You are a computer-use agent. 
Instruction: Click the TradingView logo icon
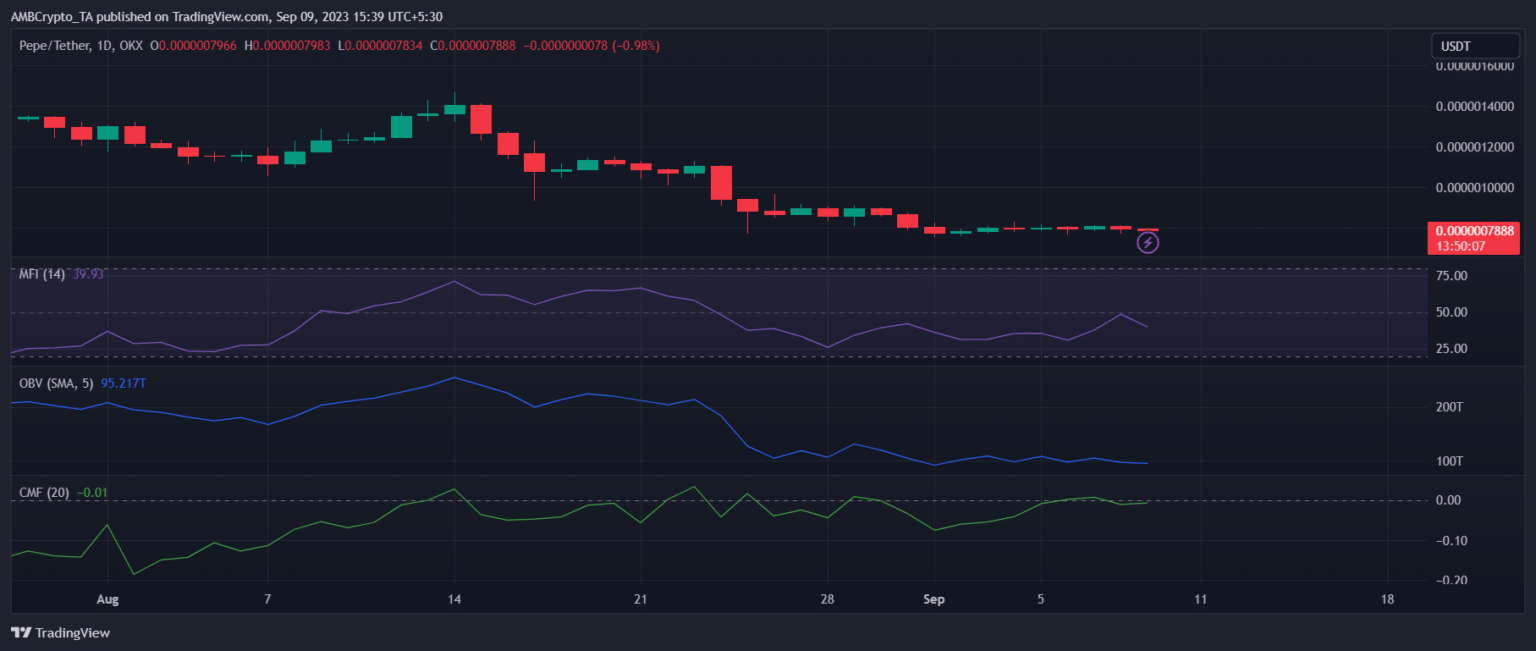click(x=21, y=633)
